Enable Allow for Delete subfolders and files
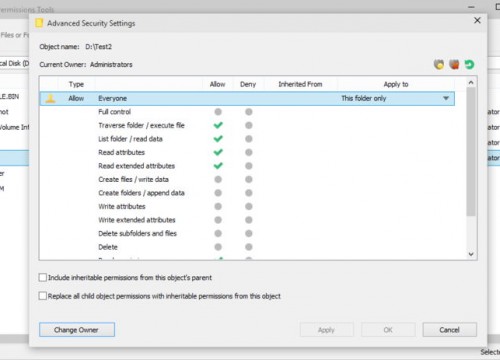This screenshot has height=360, width=500. click(x=218, y=233)
